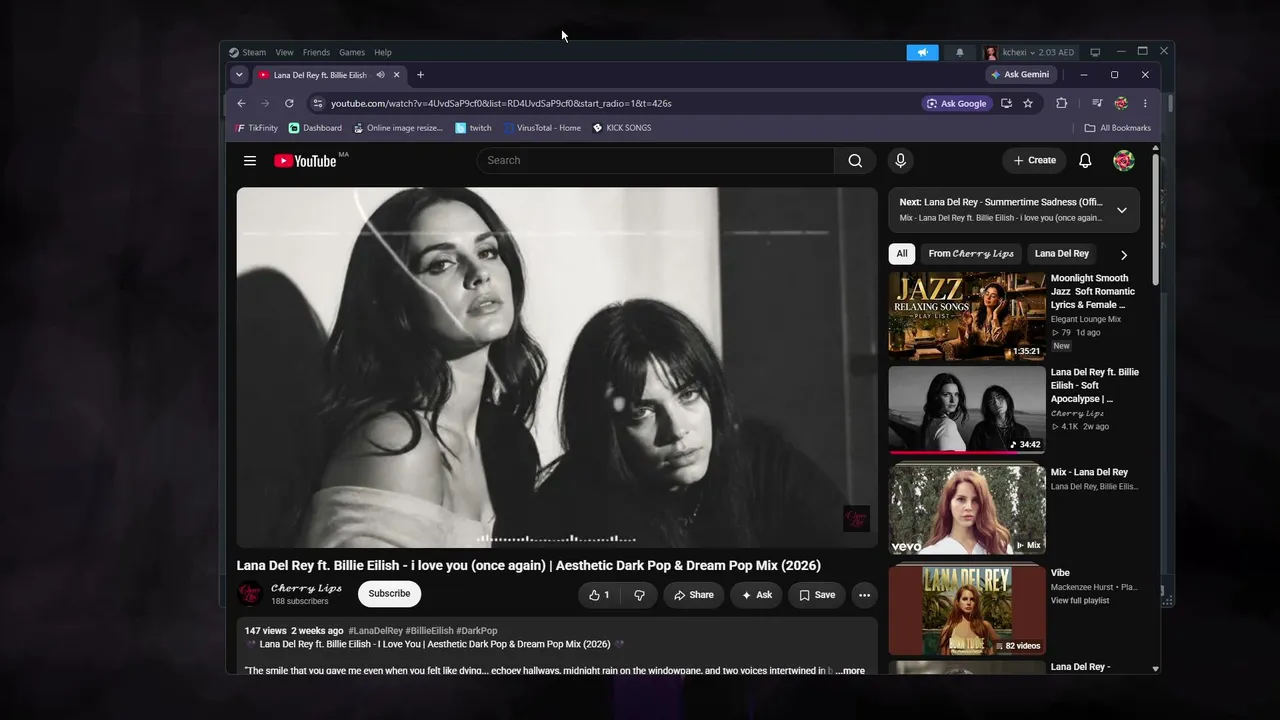
Task: Subscribe to the Cherry Lips channel
Action: tap(389, 594)
